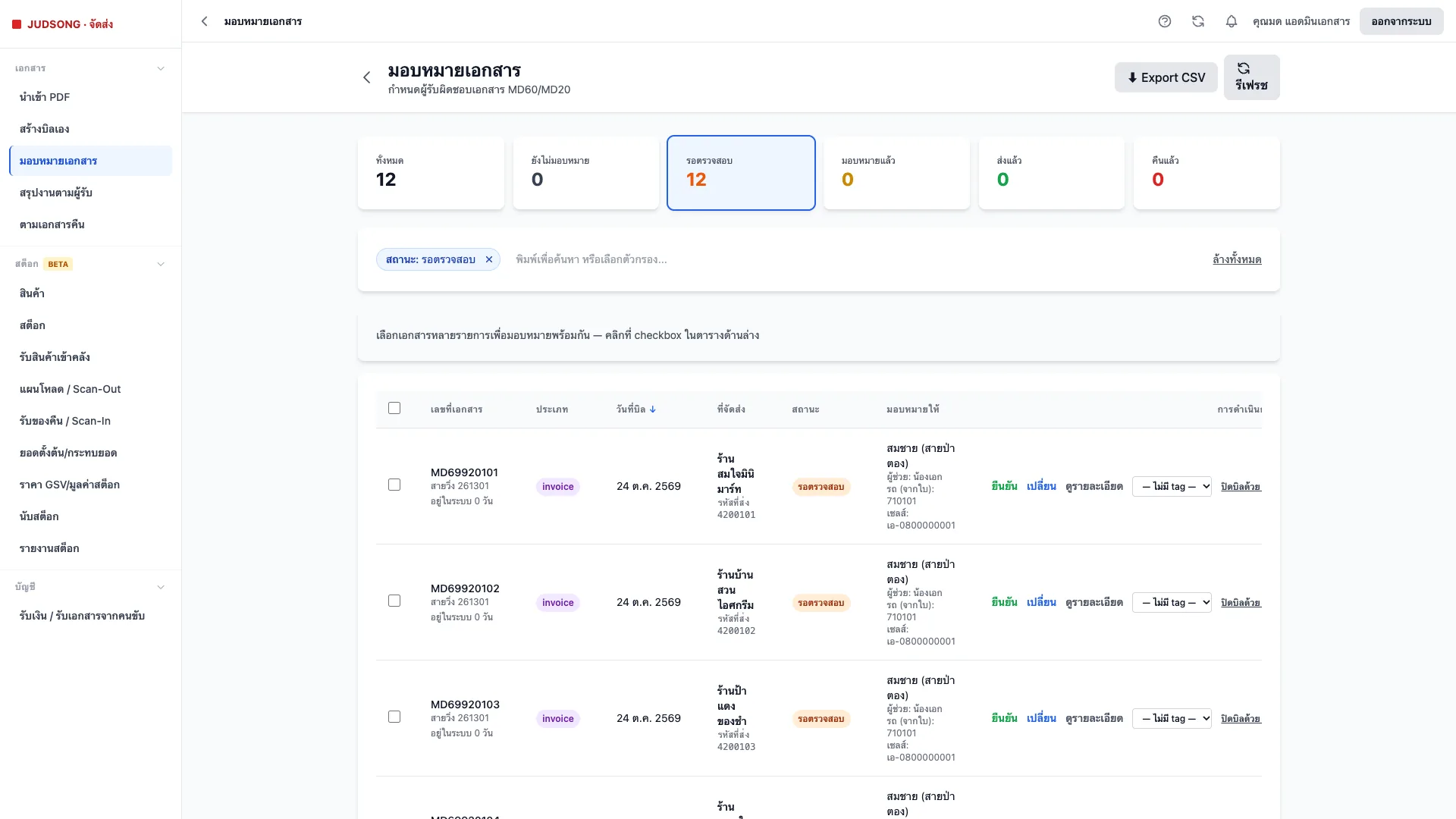Click the รีเฟรช button
Viewport: 1456px width, 819px height.
click(1252, 77)
